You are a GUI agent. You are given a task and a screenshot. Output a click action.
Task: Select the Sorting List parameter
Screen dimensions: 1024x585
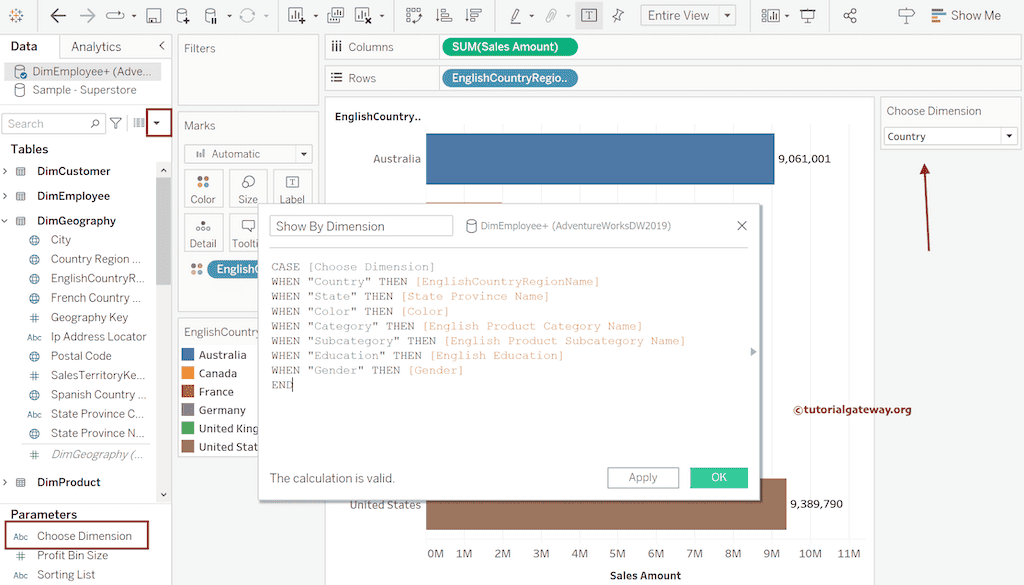[66, 575]
